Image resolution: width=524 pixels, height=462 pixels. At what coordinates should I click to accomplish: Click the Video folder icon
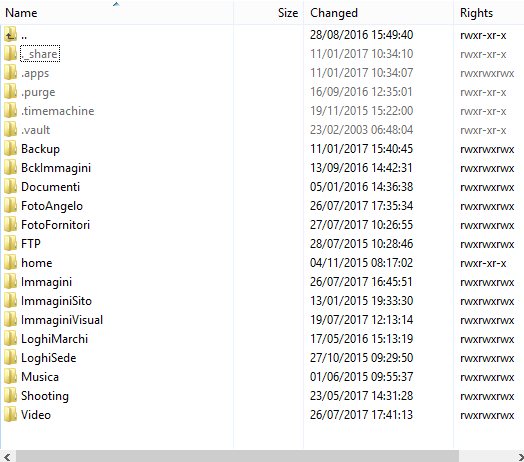[x=10, y=415]
